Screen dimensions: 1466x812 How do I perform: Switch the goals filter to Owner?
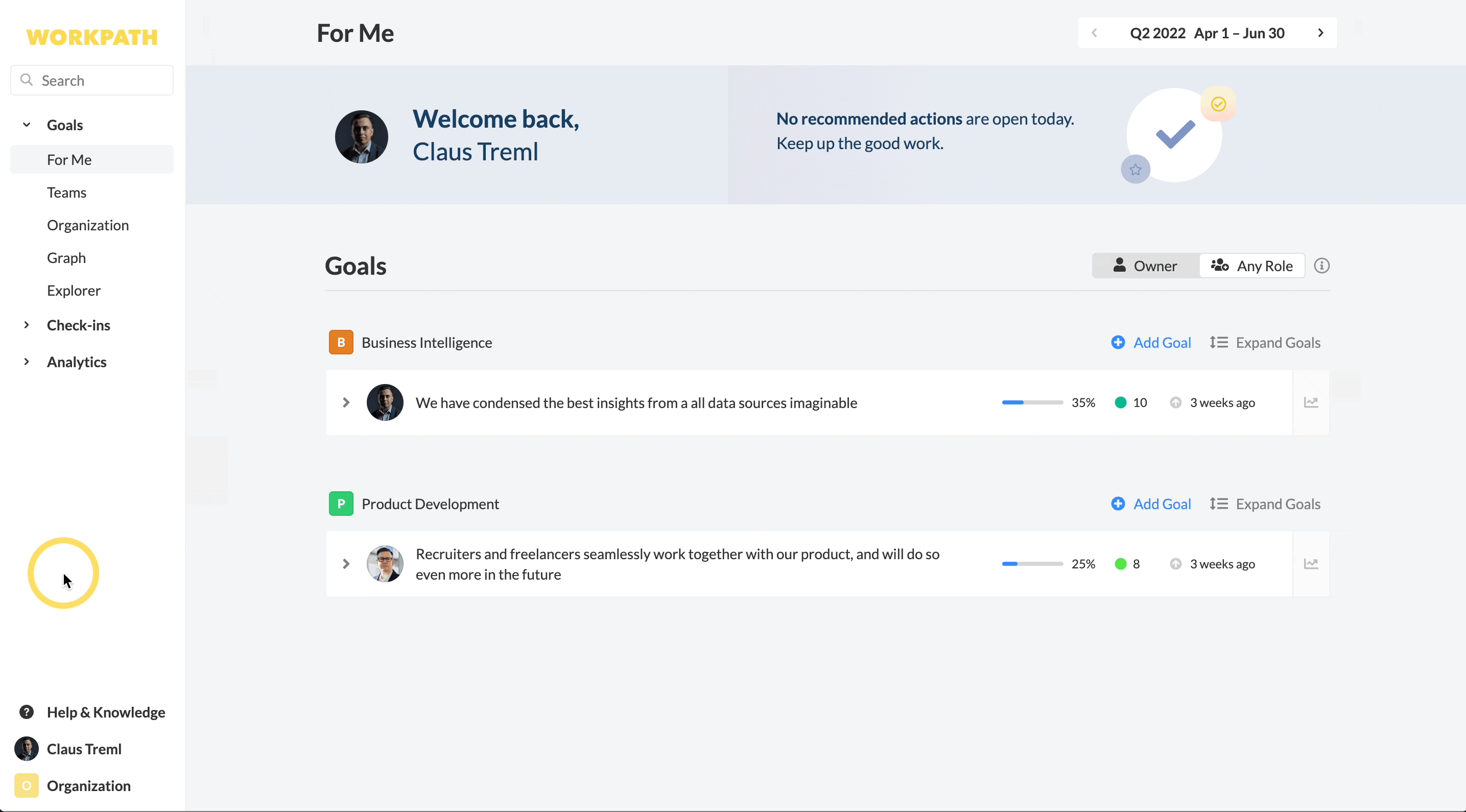1145,266
